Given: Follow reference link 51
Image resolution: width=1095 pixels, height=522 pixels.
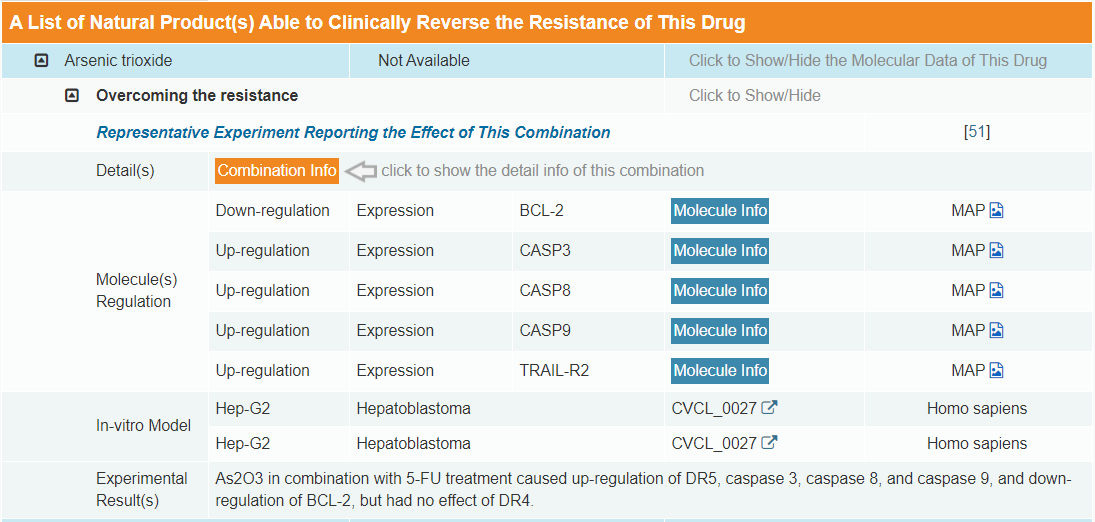Looking at the screenshot, I should (x=976, y=132).
